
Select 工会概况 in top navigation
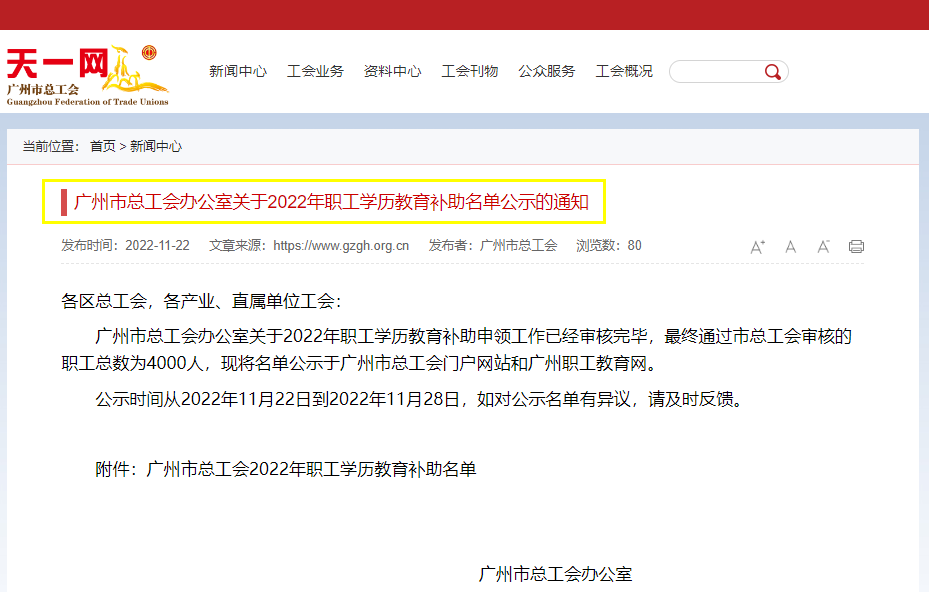coord(624,71)
